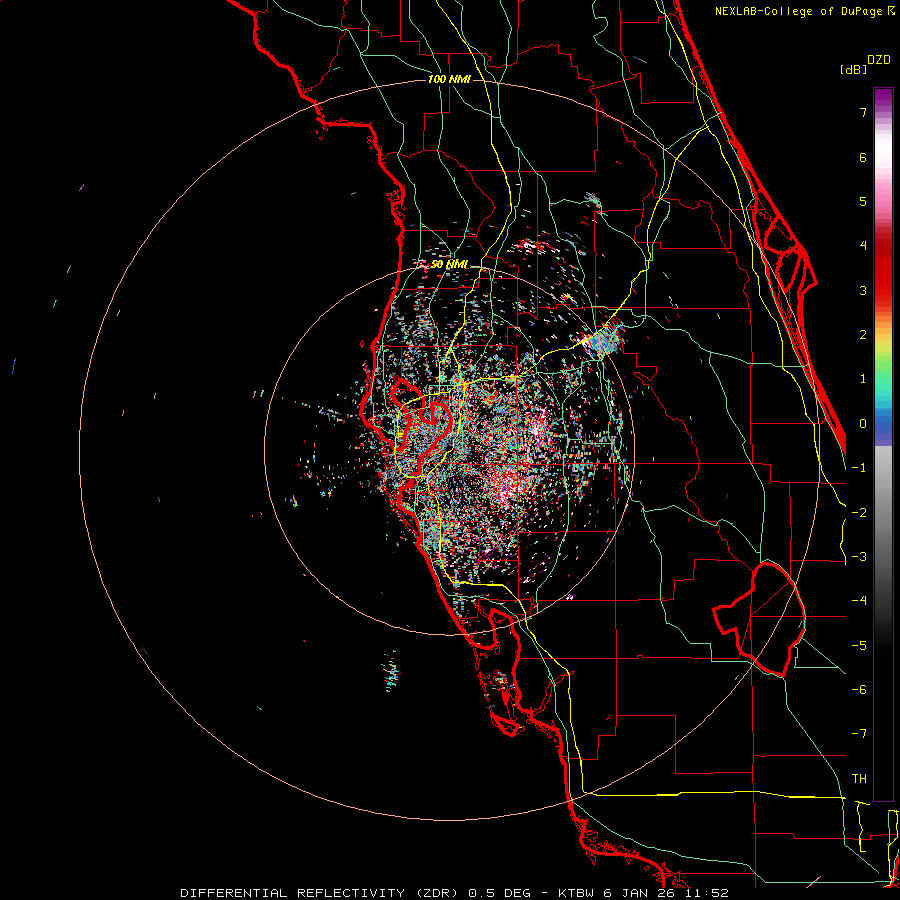The height and width of the screenshot is (900, 900).
Task: Click the 5 value on color scale
Action: click(x=863, y=201)
